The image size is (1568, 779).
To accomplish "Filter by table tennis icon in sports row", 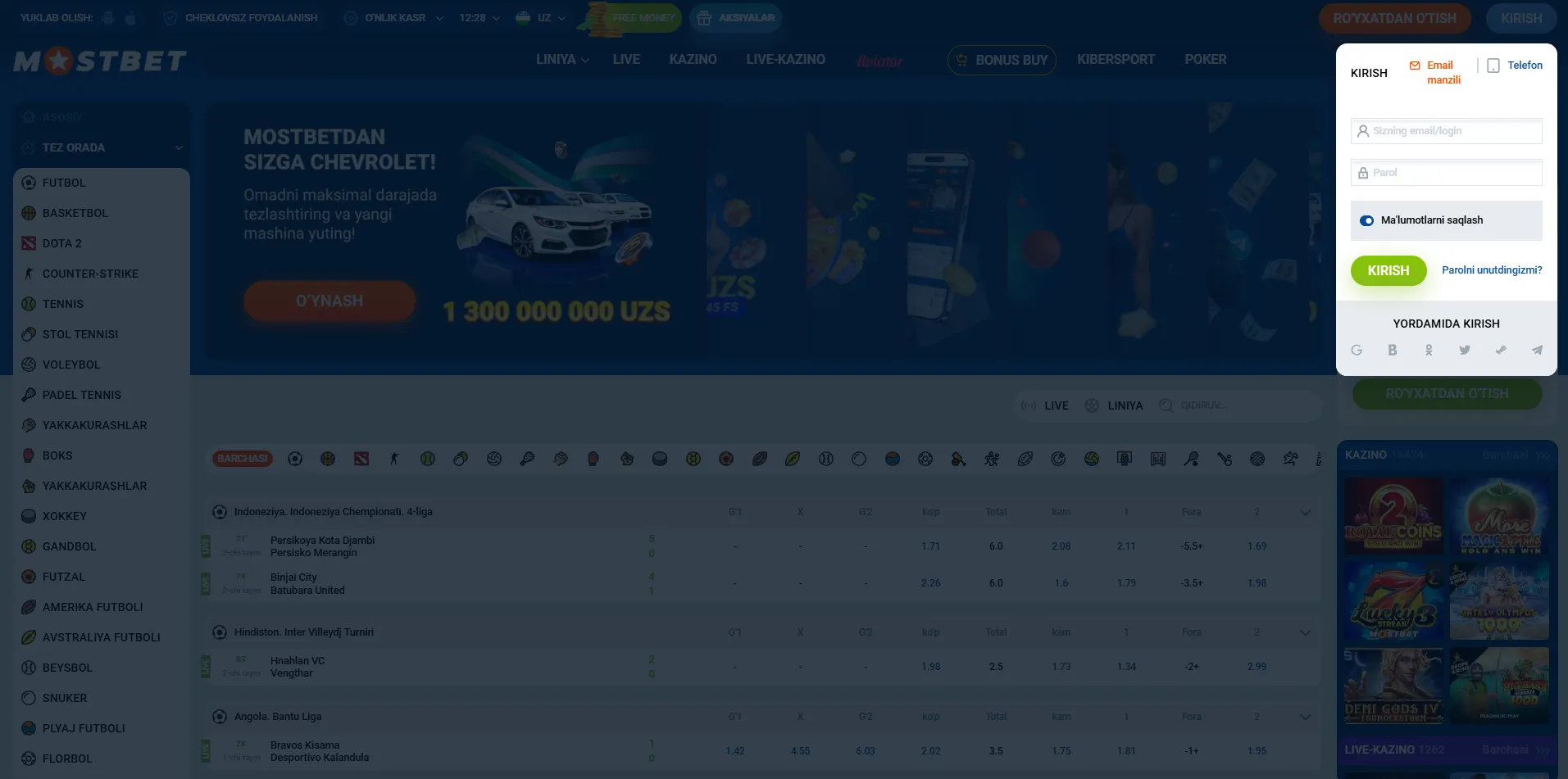I will pos(461,459).
